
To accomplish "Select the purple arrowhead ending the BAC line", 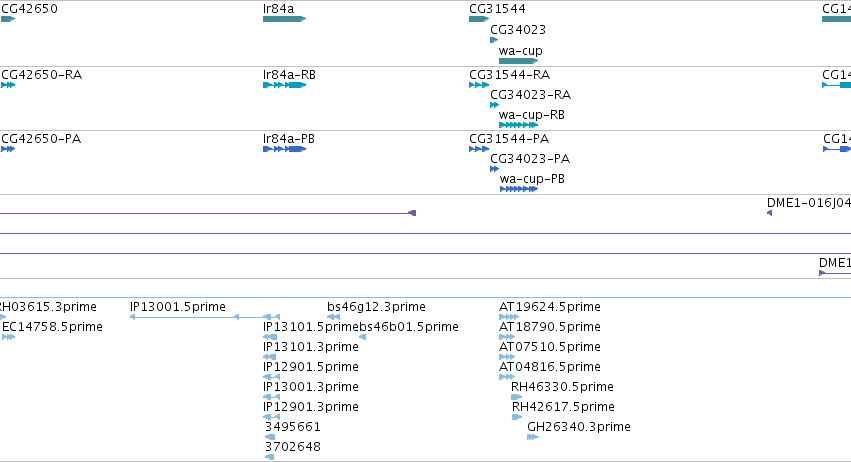I will click(412, 213).
